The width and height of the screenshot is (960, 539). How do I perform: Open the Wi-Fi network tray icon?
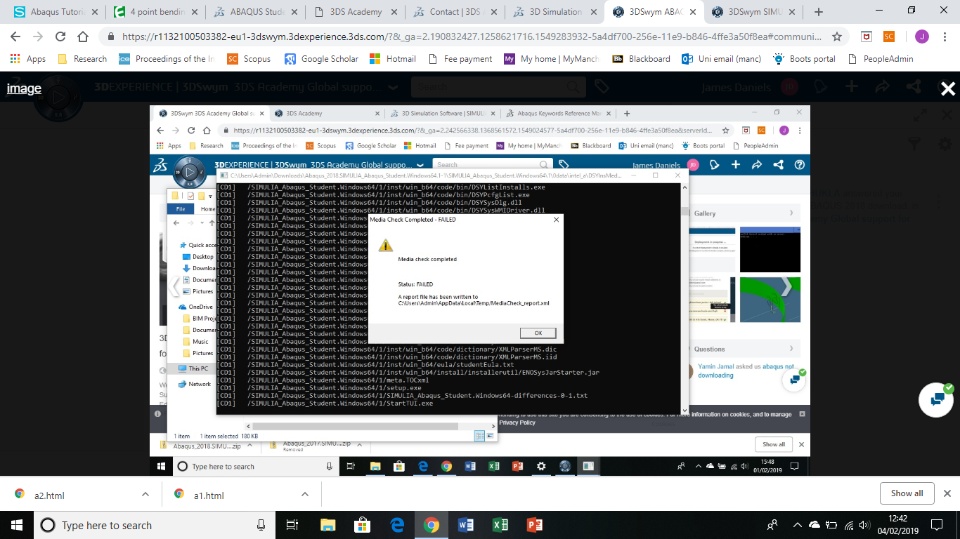pos(849,525)
